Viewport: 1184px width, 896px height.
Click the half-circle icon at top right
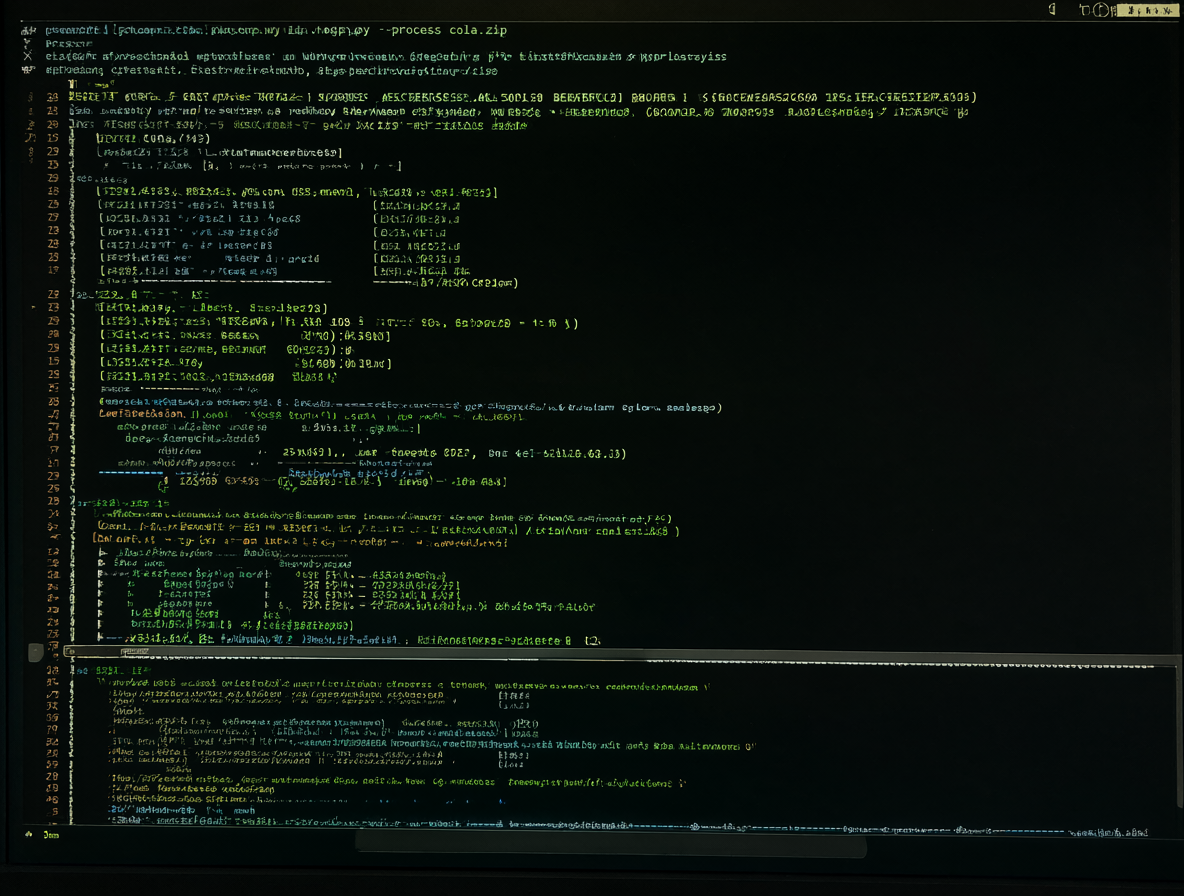pyautogui.click(x=1053, y=9)
